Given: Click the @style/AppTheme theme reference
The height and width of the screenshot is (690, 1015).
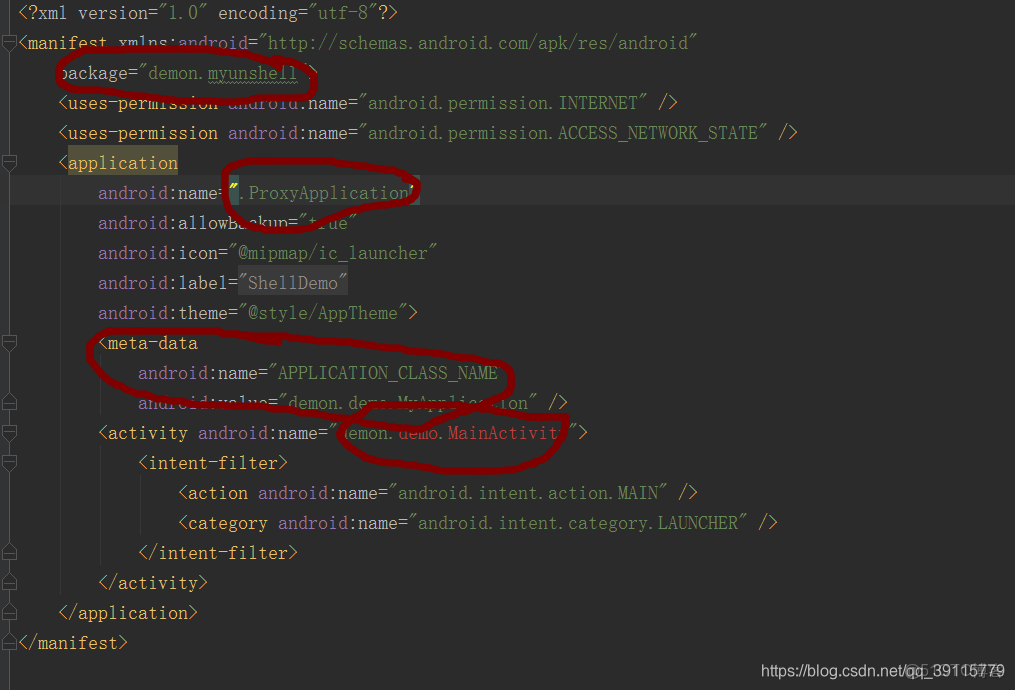Looking at the screenshot, I should pos(323,313).
